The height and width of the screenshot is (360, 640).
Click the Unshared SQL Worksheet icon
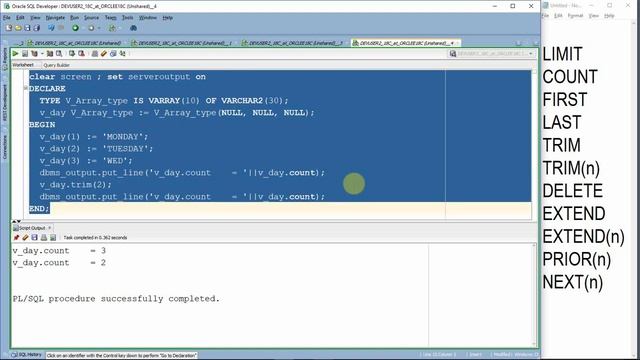click(x=95, y=53)
